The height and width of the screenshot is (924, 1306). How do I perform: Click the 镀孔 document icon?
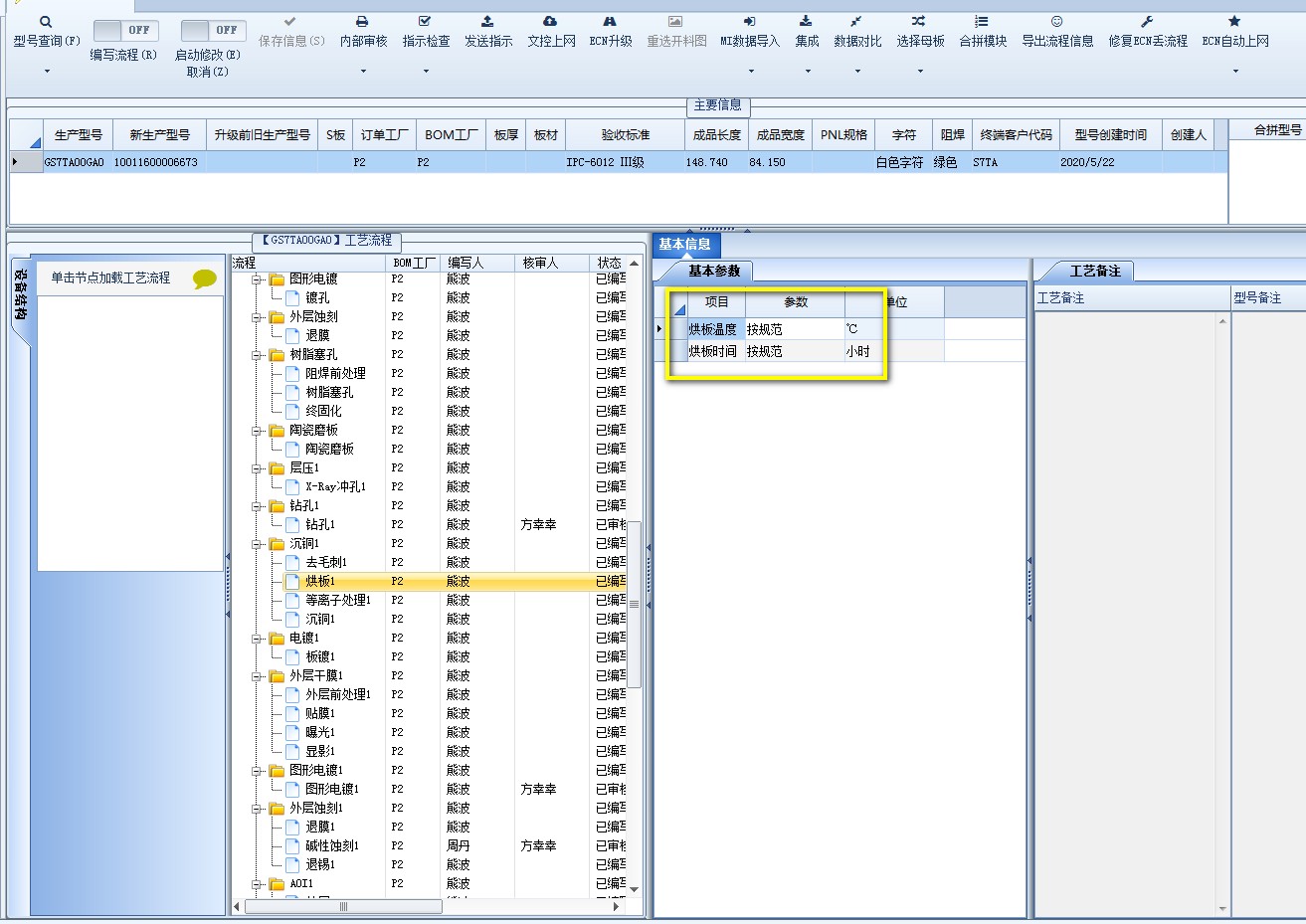(x=292, y=297)
